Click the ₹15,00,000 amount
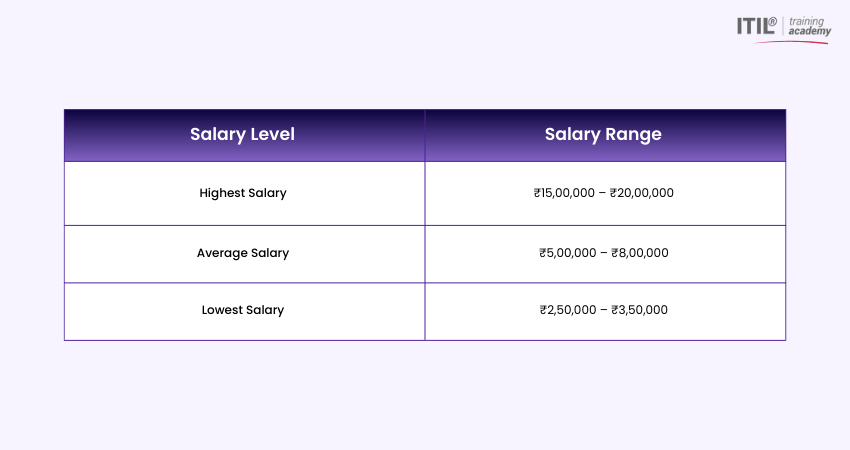Image resolution: width=850 pixels, height=450 pixels. [564, 193]
